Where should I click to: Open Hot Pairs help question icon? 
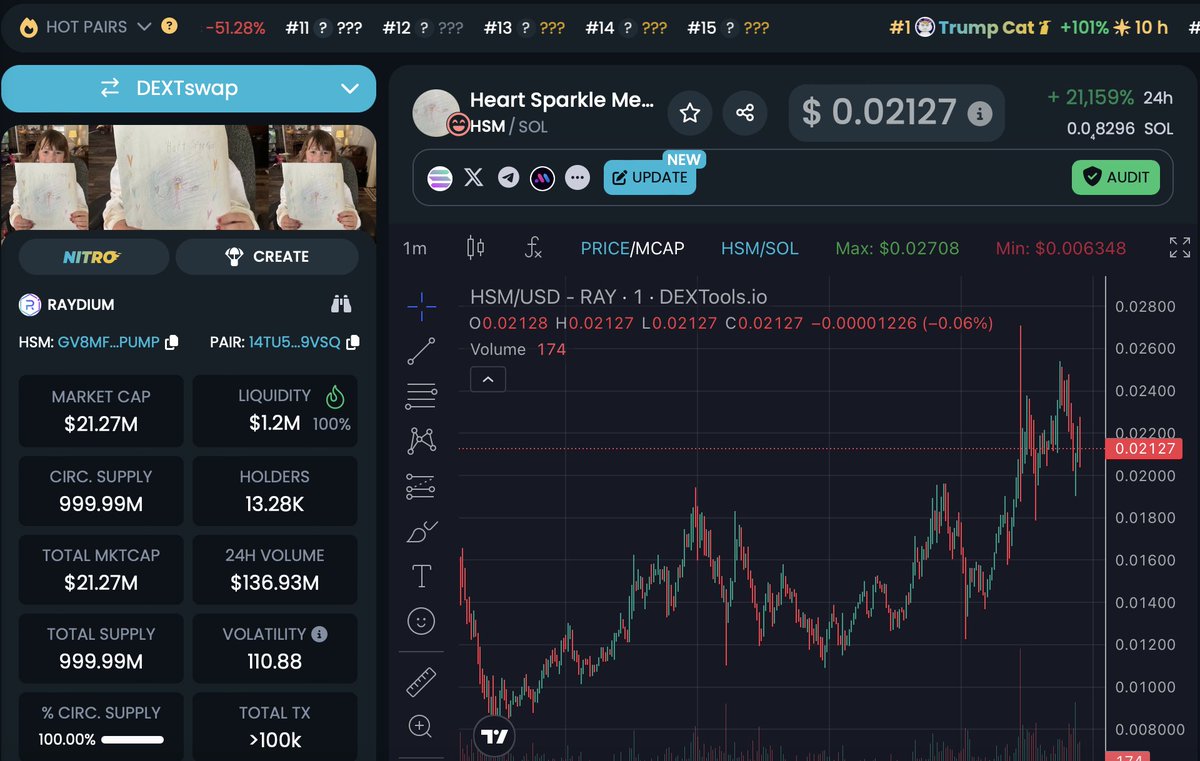point(169,26)
